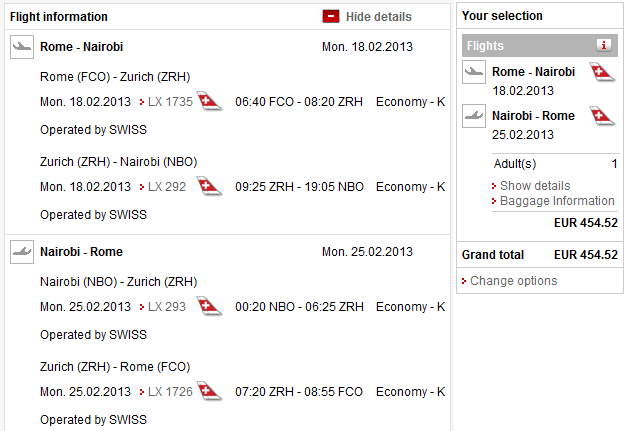Expand Show details in Your selection
This screenshot has width=625, height=431.
(x=535, y=186)
